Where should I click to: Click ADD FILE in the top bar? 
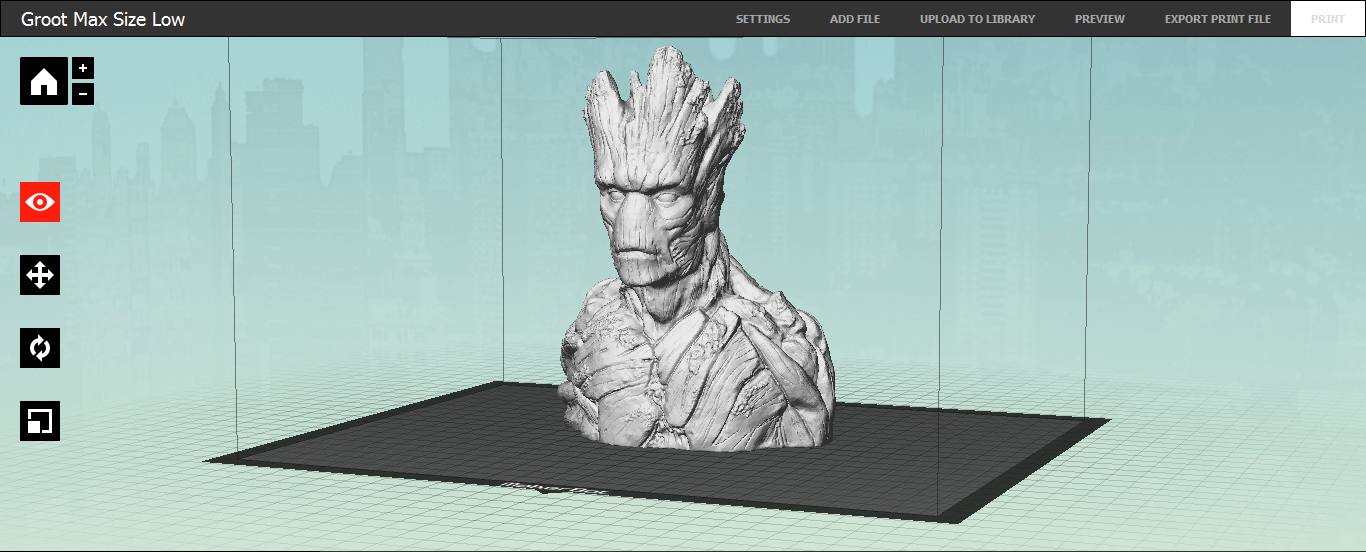point(855,19)
